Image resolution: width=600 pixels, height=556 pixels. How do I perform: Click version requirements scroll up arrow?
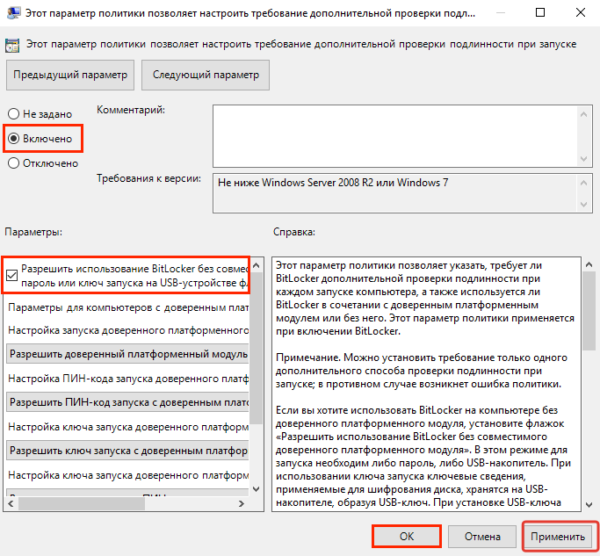(584, 183)
